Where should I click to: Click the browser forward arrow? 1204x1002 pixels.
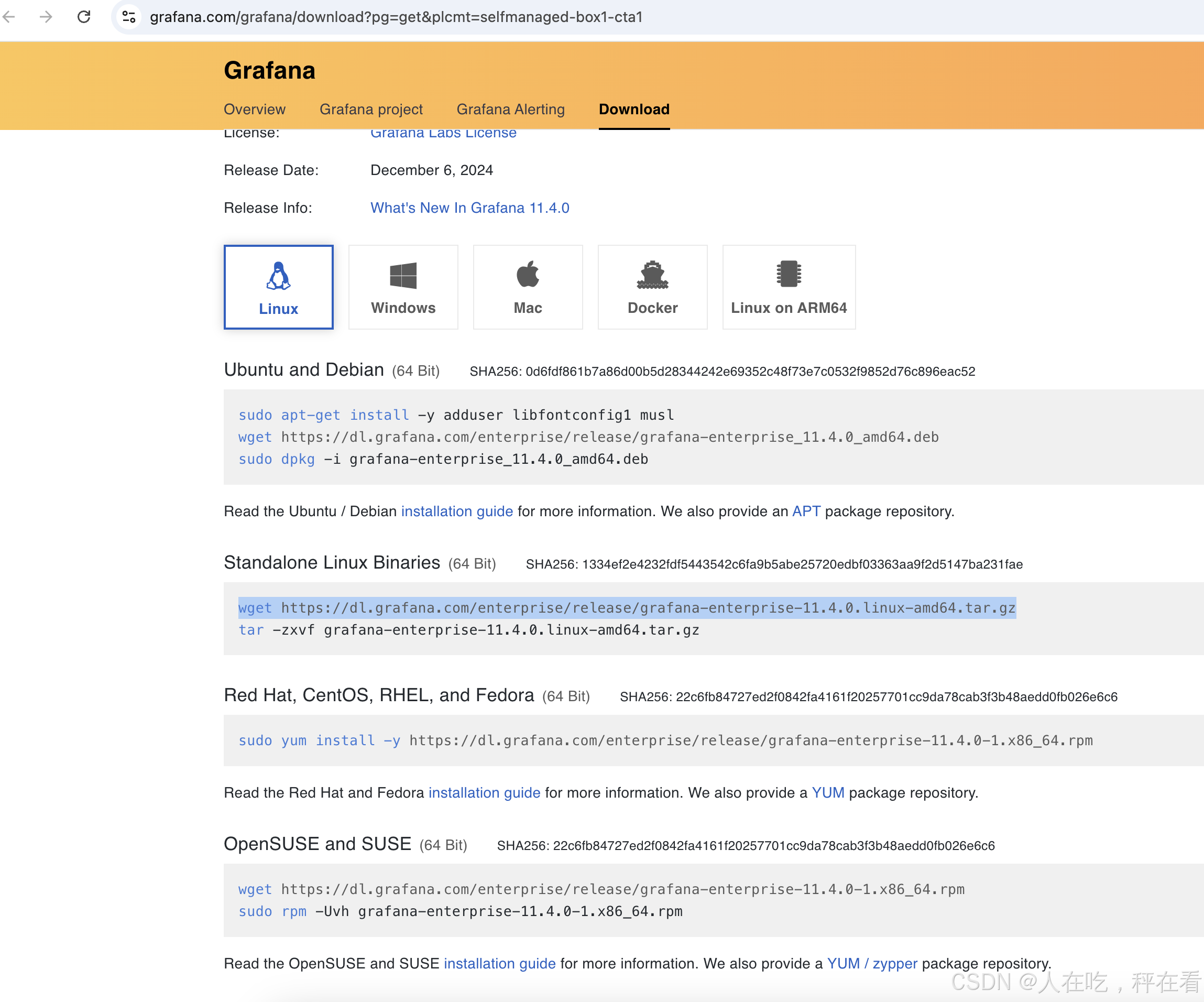pos(46,17)
